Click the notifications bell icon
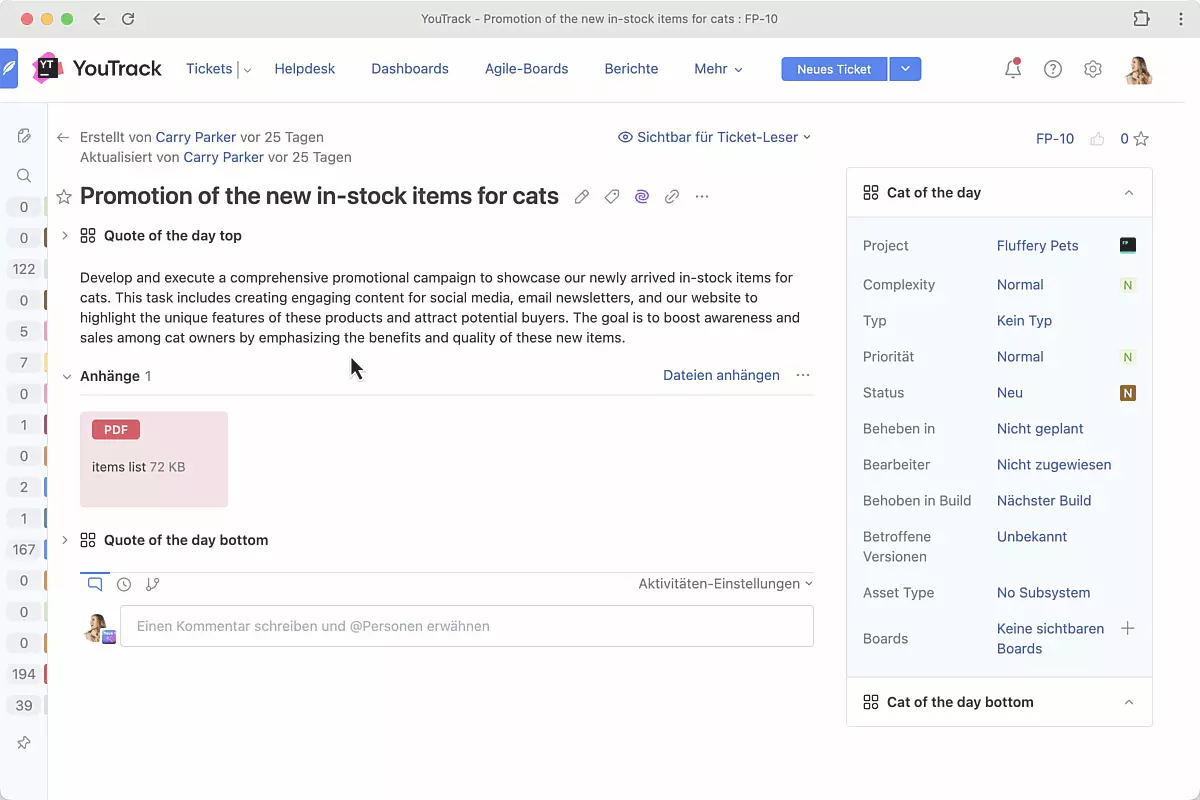Viewport: 1200px width, 800px height. coord(1013,69)
